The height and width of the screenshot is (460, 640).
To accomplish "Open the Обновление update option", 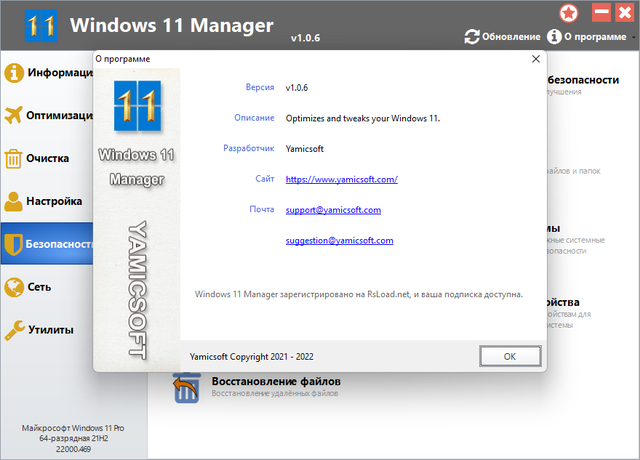I will point(502,37).
